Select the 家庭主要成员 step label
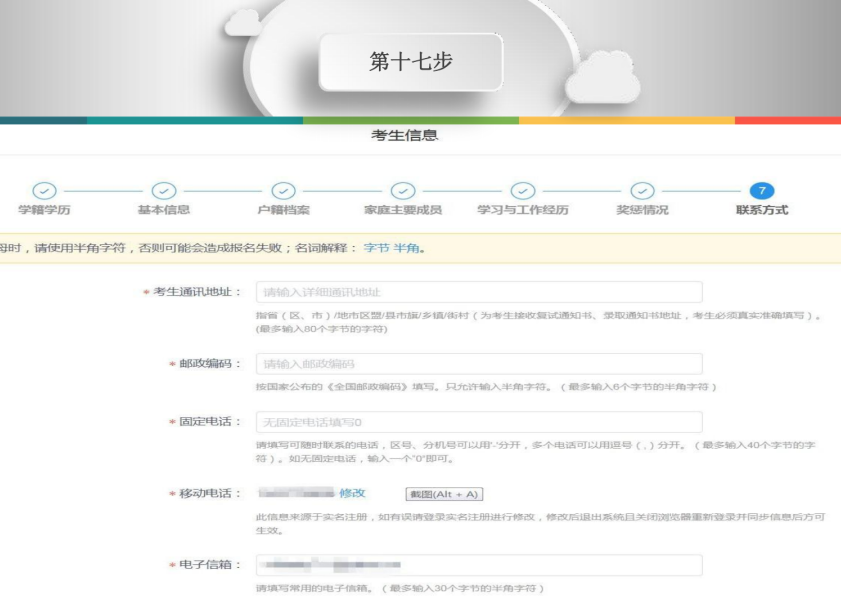 [403, 210]
